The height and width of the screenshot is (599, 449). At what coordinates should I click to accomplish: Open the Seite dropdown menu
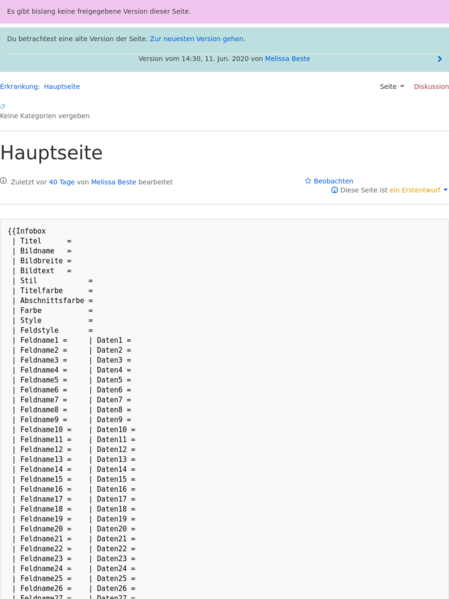pos(392,87)
